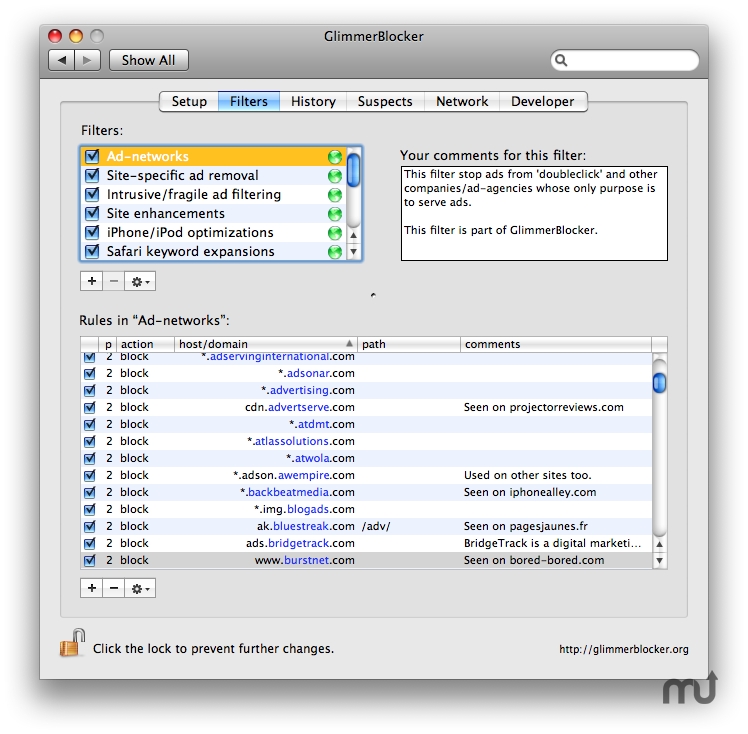Click into the search field

tap(625, 60)
